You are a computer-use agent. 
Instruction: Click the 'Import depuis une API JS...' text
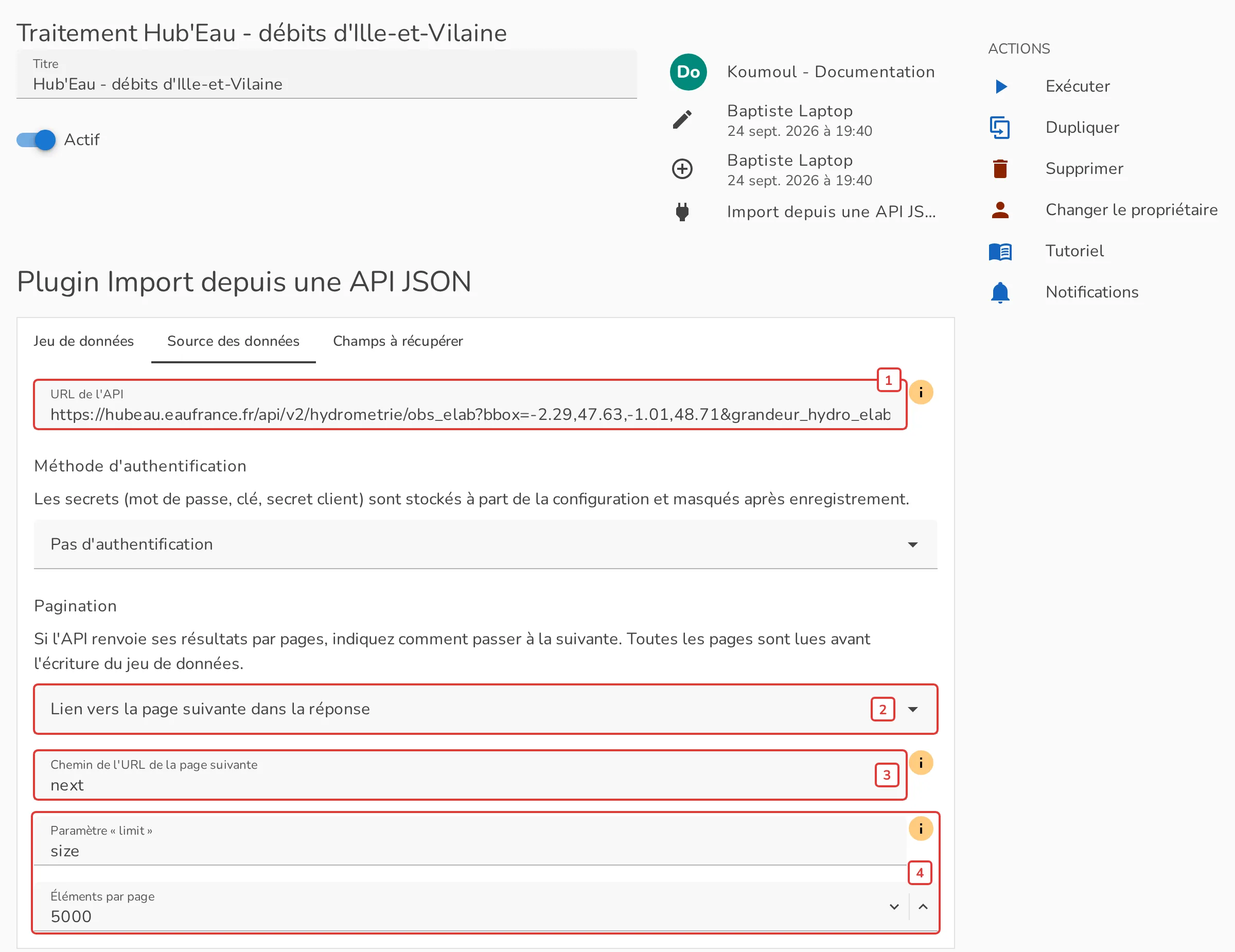831,211
